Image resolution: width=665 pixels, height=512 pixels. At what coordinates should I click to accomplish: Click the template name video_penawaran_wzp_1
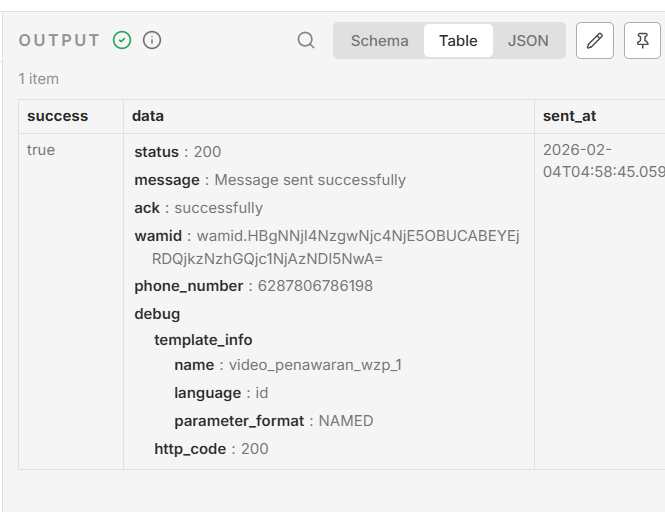click(315, 365)
